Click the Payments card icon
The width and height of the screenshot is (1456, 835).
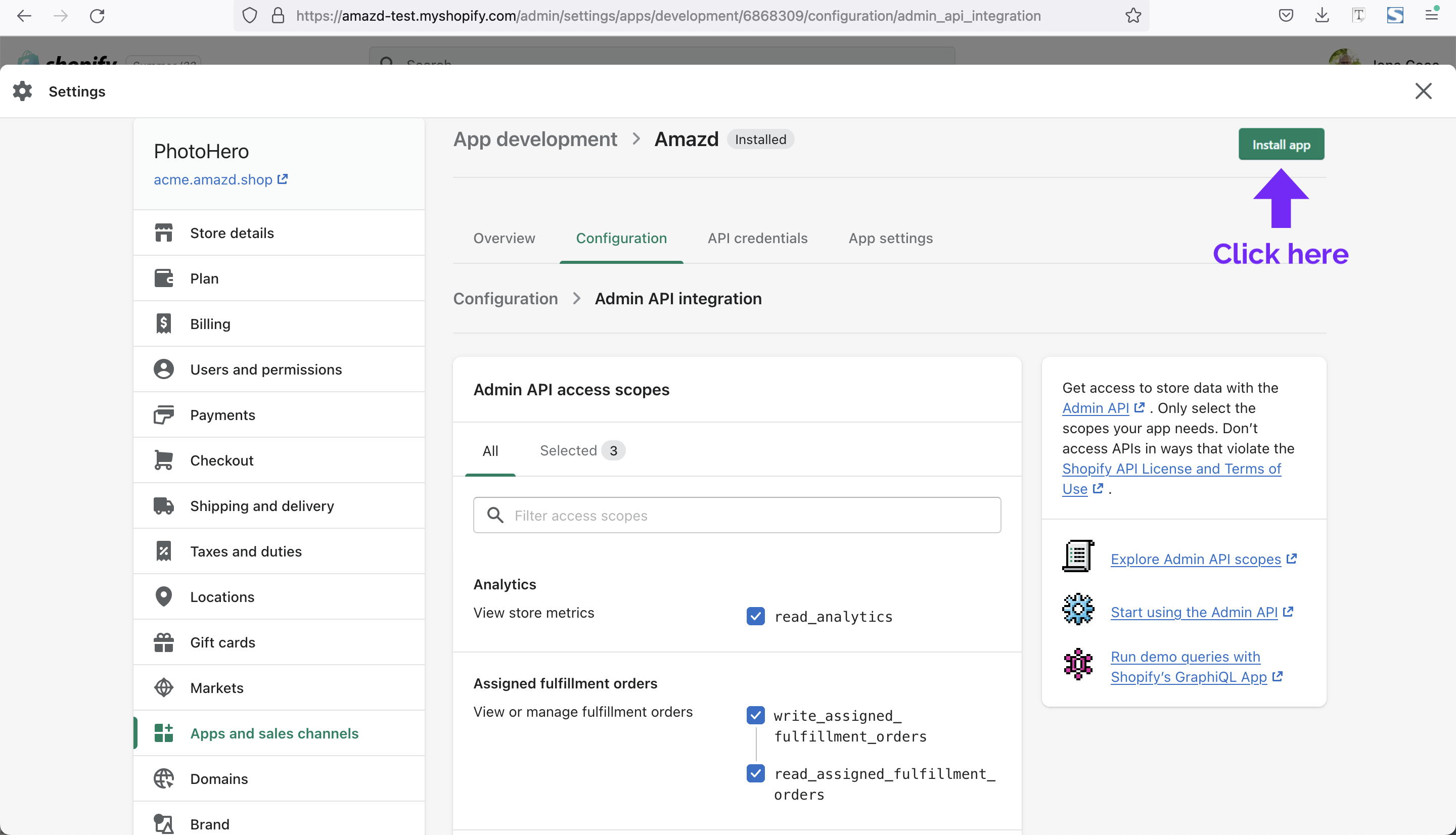tap(163, 414)
